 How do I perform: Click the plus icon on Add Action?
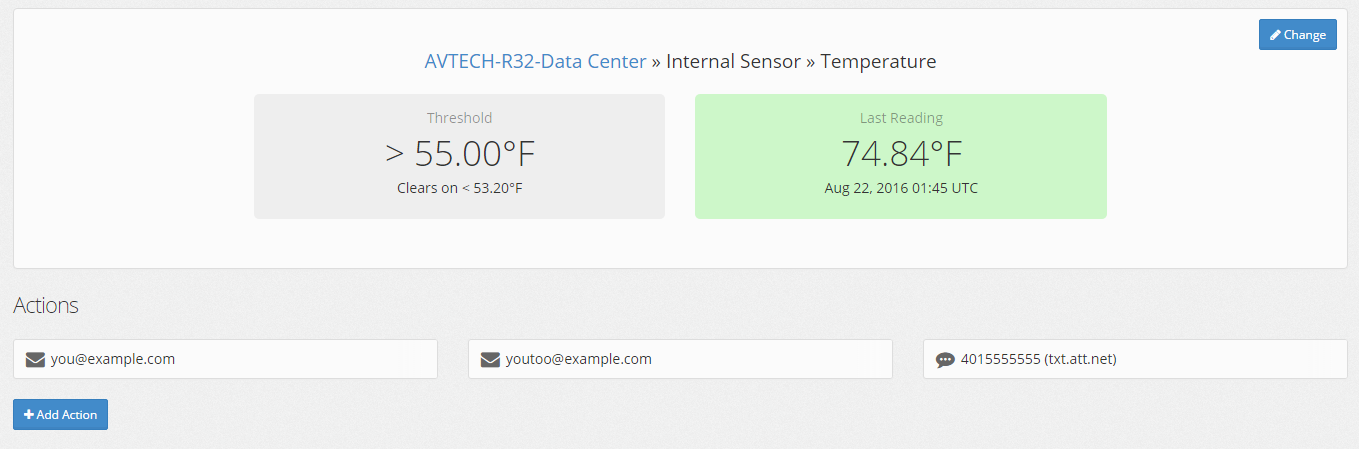29,414
